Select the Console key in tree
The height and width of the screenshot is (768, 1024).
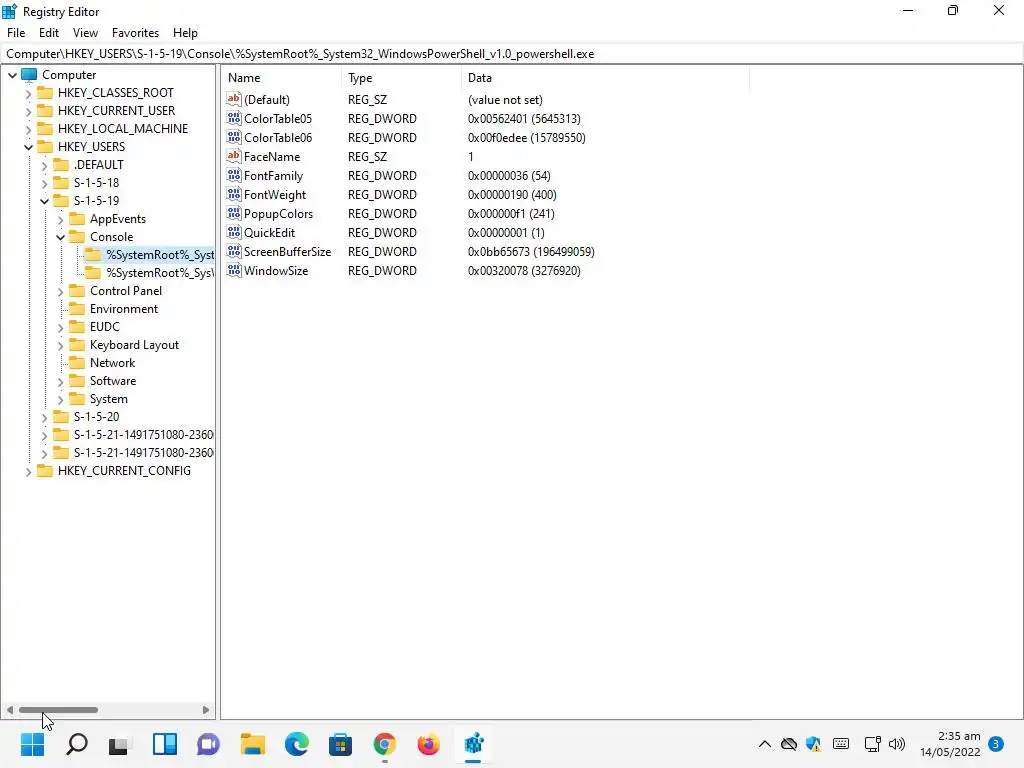pos(111,236)
